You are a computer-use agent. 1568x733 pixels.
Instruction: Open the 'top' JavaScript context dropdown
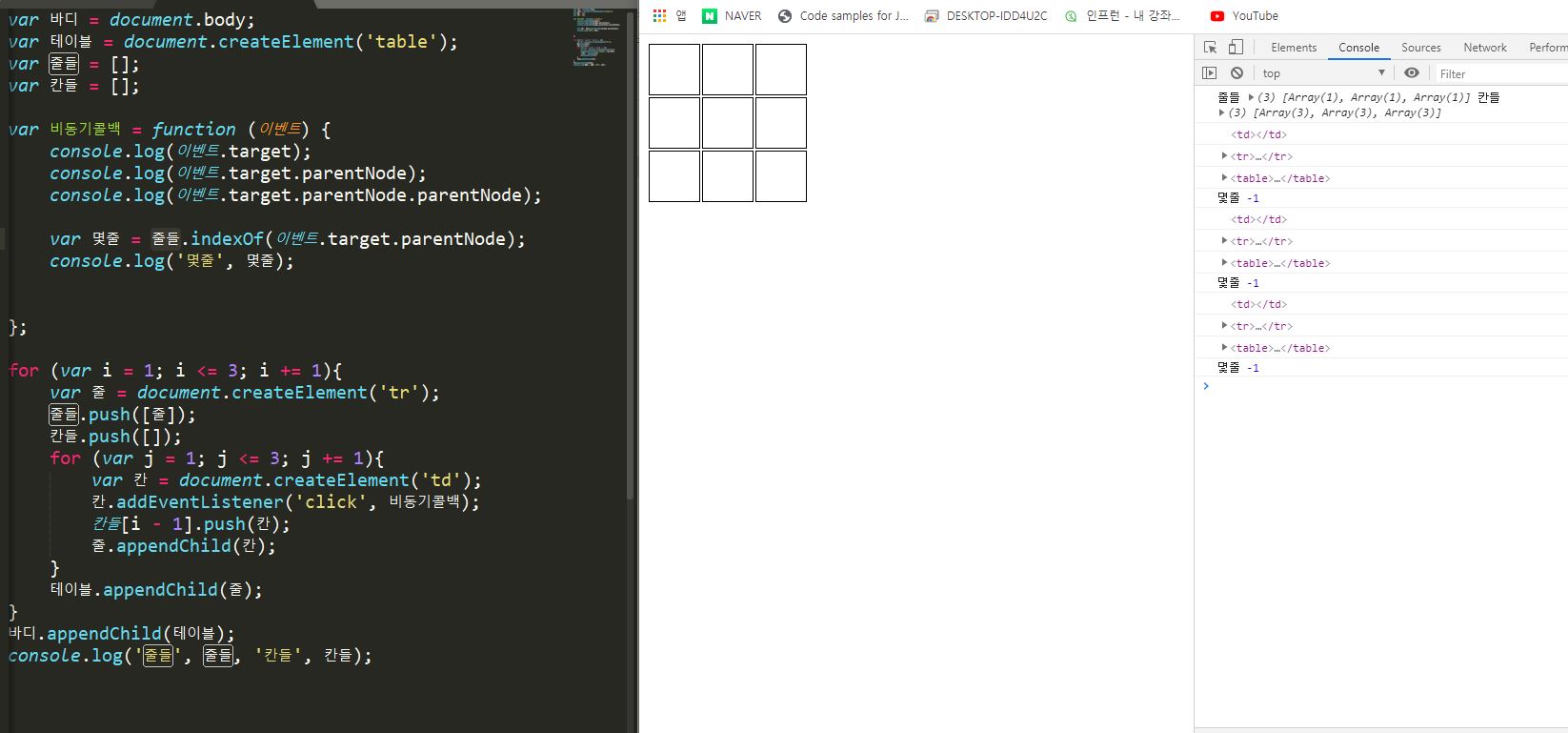1323,73
